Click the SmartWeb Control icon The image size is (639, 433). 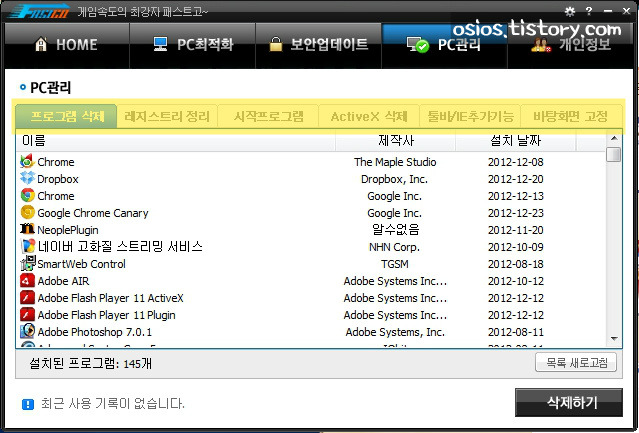point(27,263)
